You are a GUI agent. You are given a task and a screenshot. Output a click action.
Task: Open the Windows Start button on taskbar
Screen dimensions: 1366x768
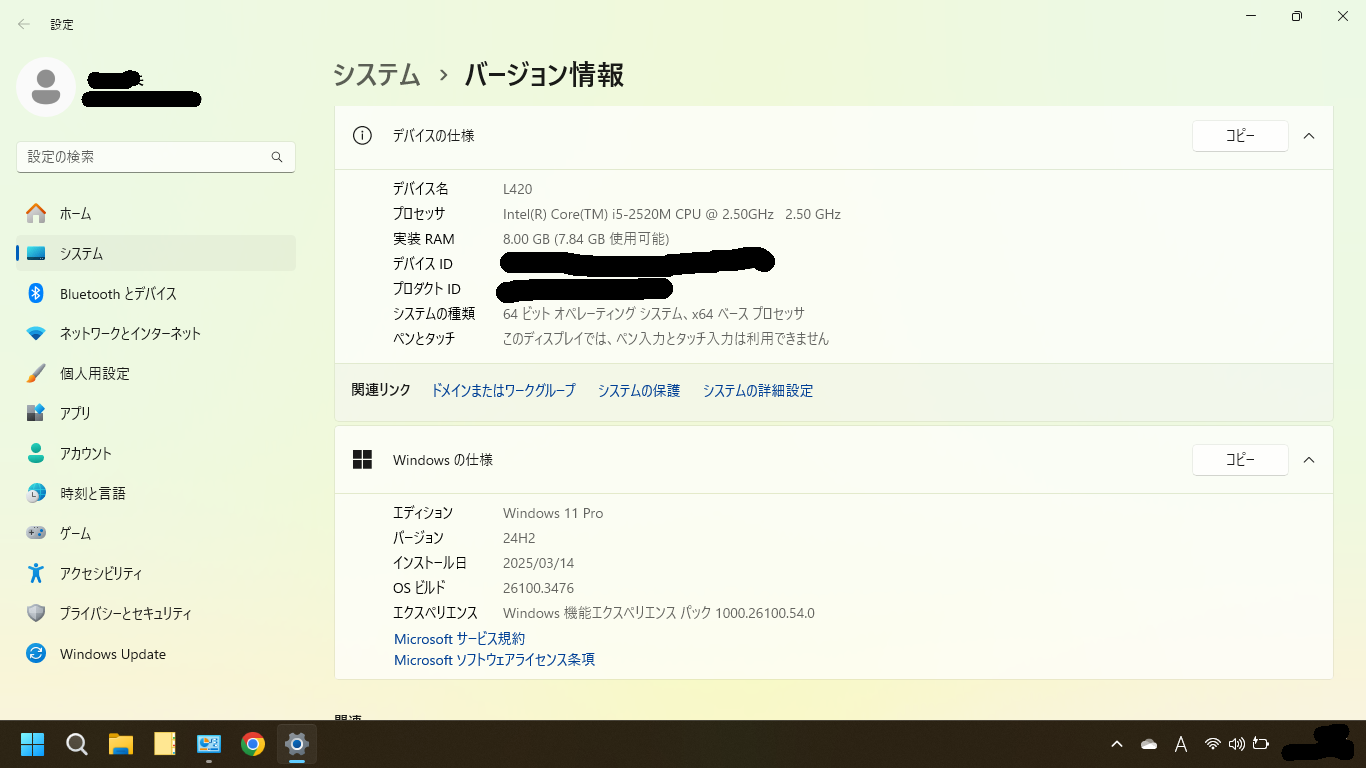click(x=33, y=744)
